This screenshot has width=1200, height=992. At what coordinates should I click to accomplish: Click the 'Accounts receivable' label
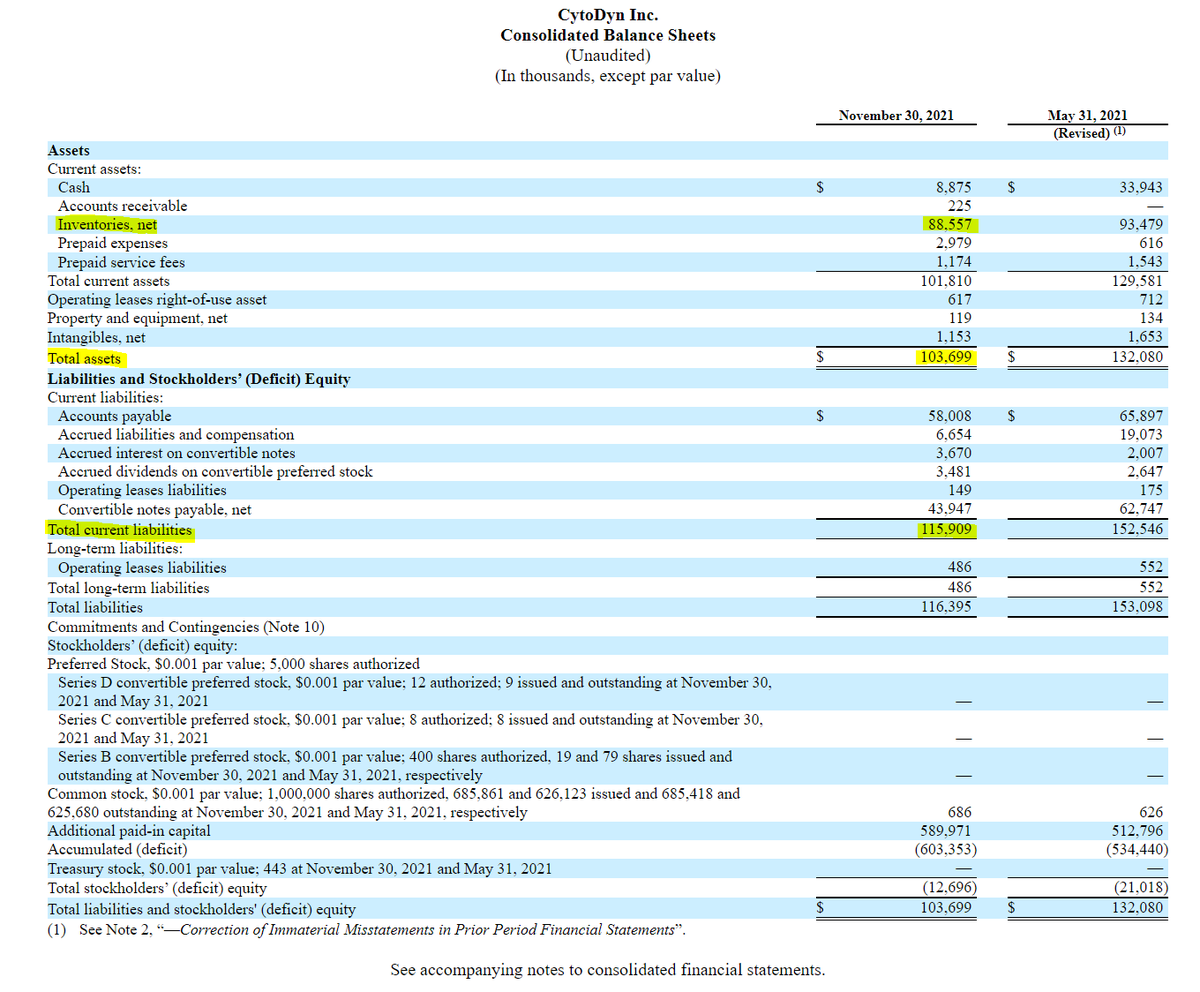pos(123,206)
